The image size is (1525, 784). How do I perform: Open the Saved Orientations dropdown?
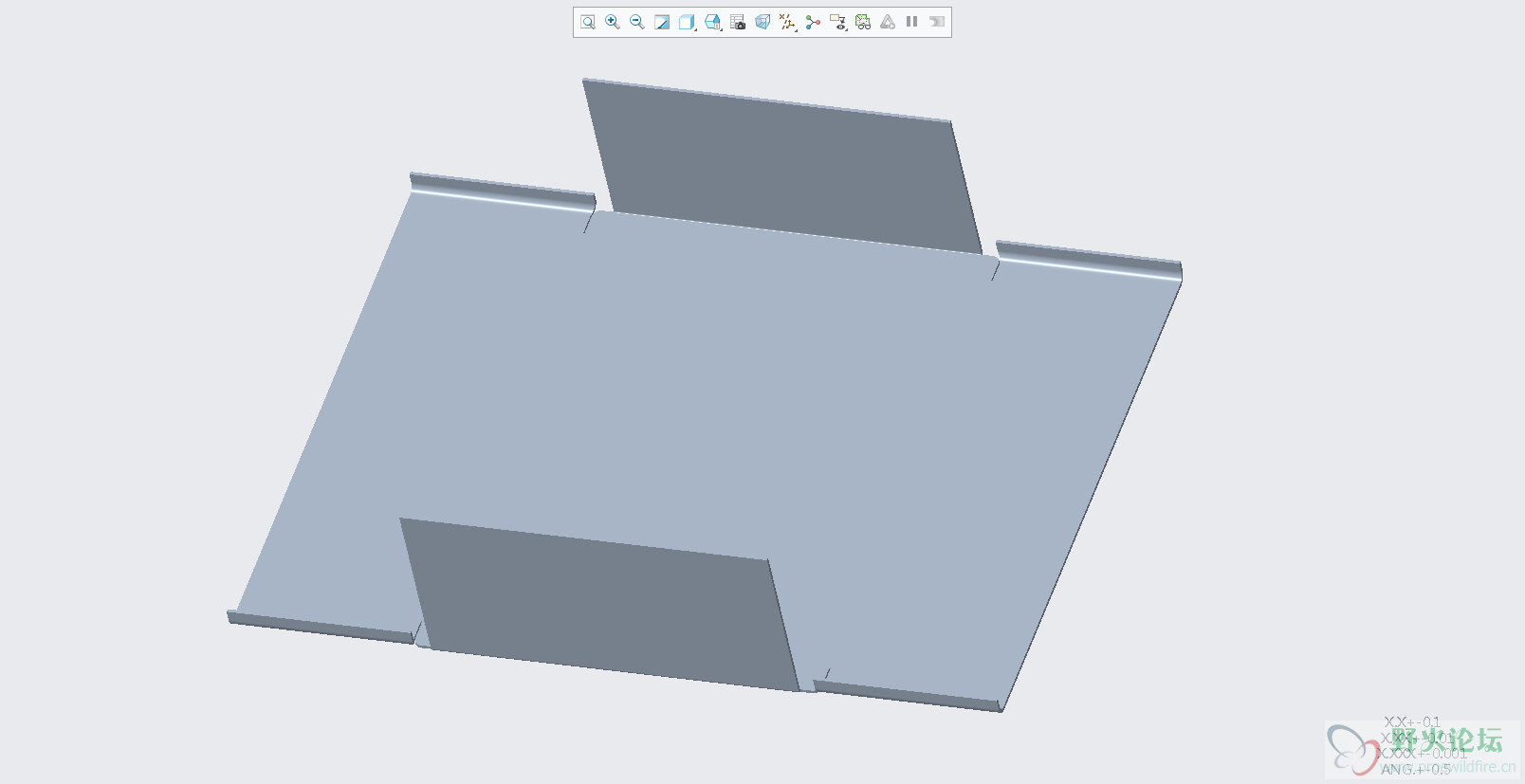coord(713,22)
